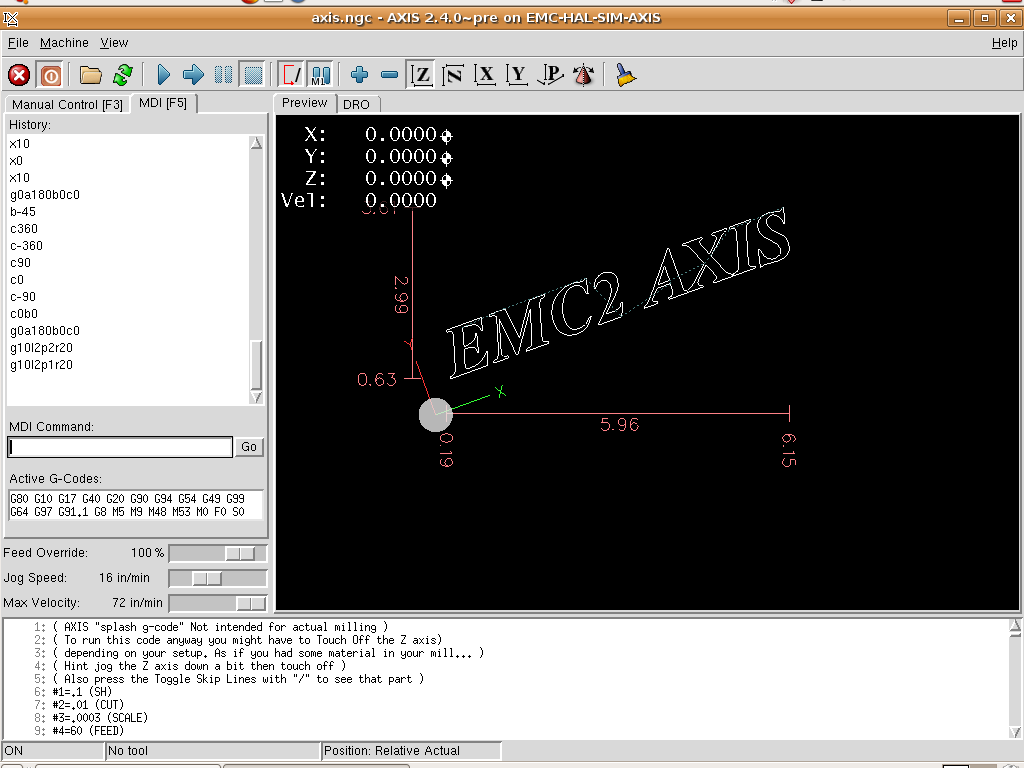Image resolution: width=1024 pixels, height=768 pixels.
Task: Switch to perspective view P
Action: click(550, 75)
